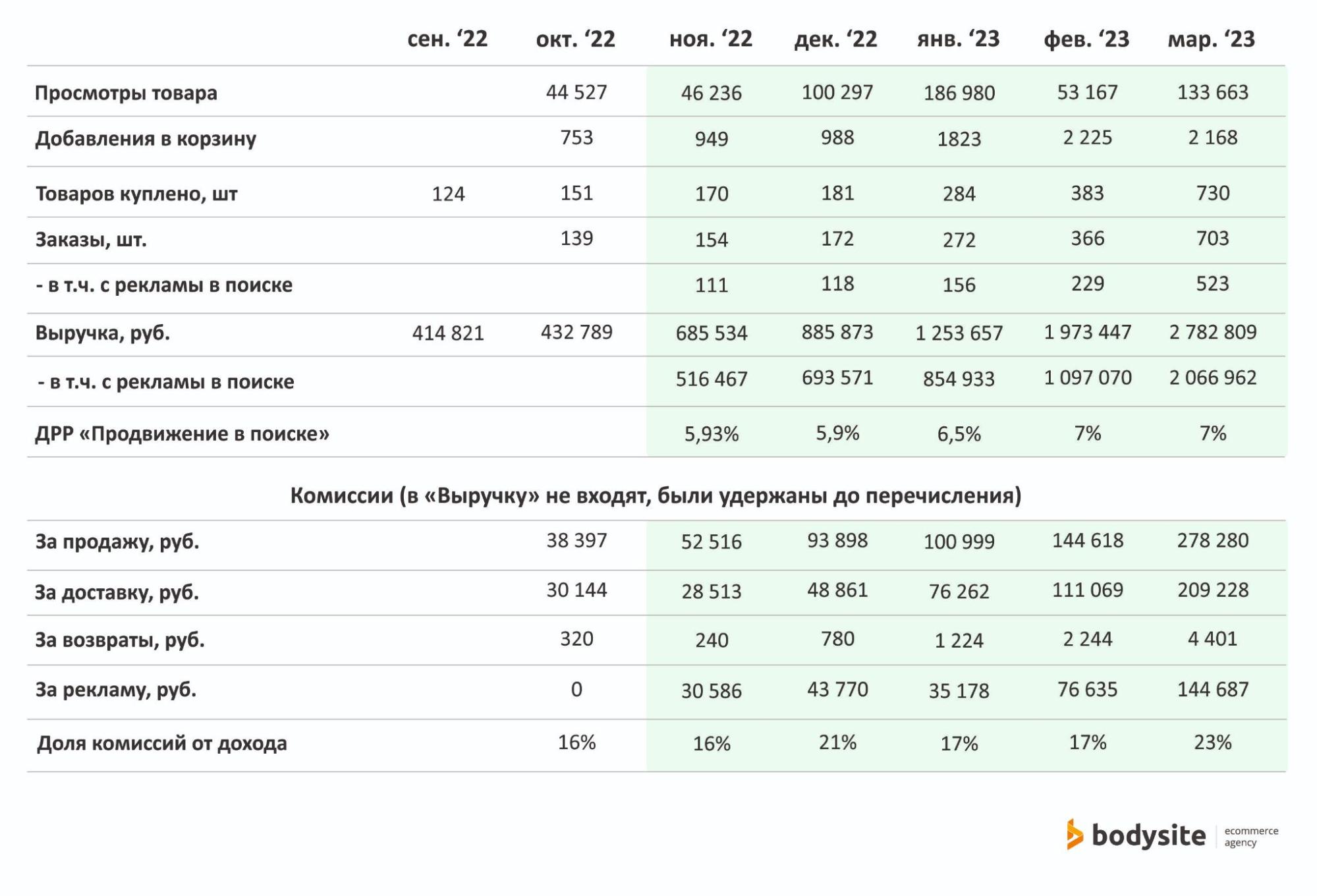This screenshot has width=1317, height=896.
Task: Select the 'дек. '22' column header
Action: (835, 40)
